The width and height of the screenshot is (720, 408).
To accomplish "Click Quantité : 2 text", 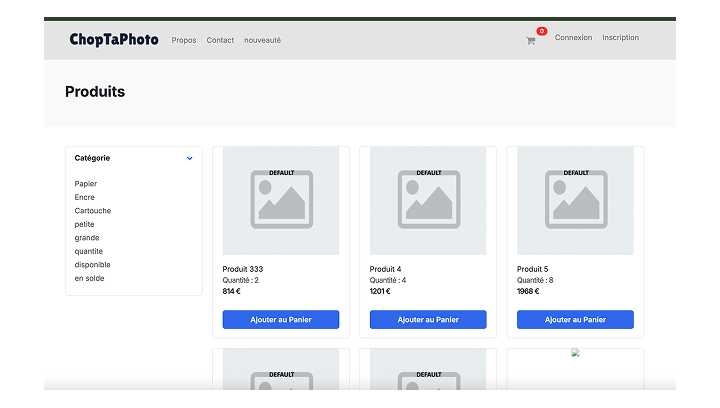I will click(x=241, y=280).
